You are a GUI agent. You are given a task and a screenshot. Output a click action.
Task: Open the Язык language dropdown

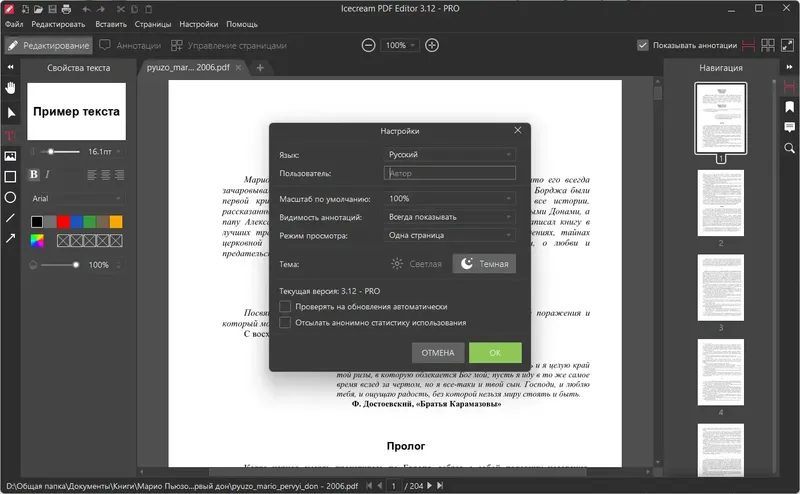[449, 154]
